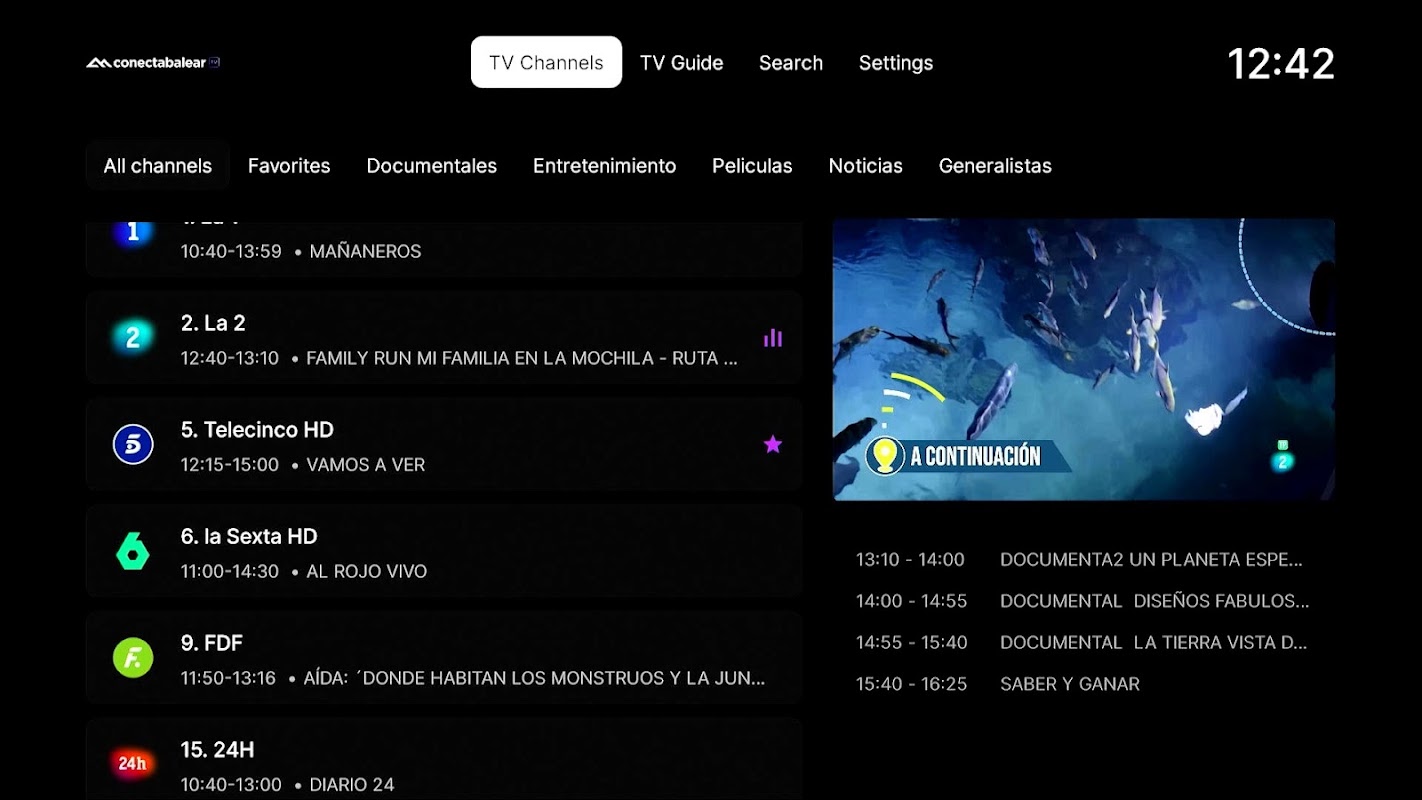Select the SABER Y GANAR upcoming programme
This screenshot has width=1422, height=800.
1070,684
